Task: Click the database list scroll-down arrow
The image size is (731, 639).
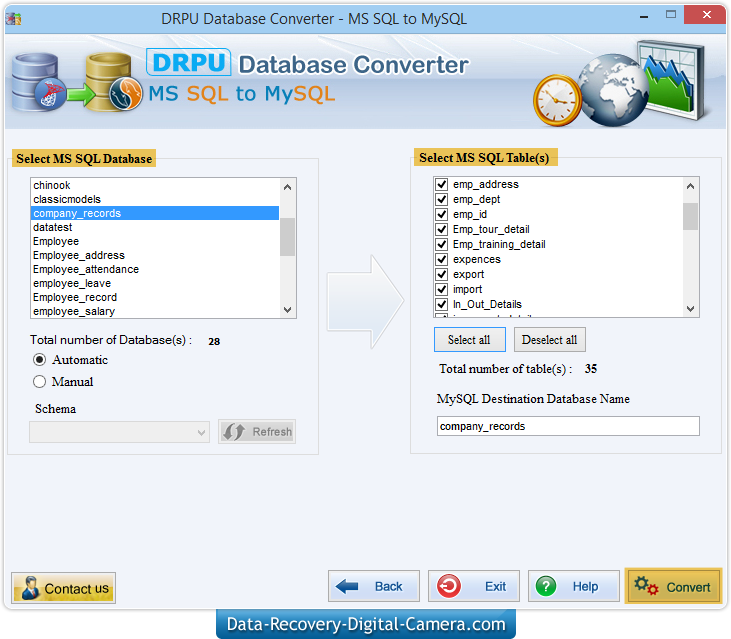Action: pyautogui.click(x=288, y=310)
